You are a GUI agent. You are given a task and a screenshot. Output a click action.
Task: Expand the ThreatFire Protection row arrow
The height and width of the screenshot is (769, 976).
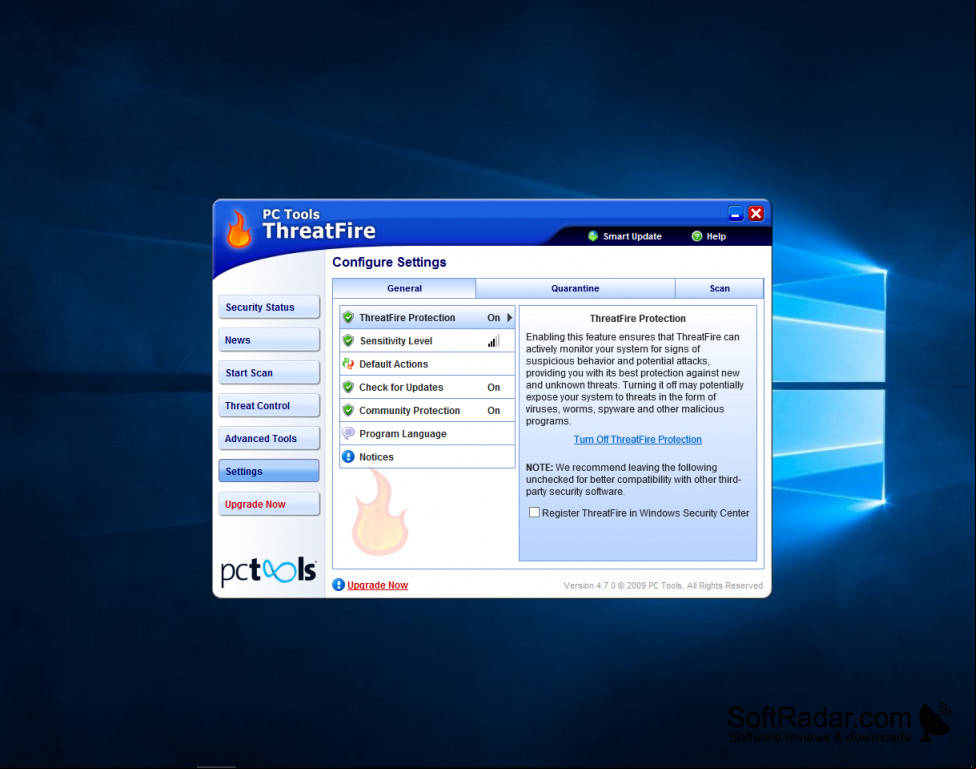point(509,318)
